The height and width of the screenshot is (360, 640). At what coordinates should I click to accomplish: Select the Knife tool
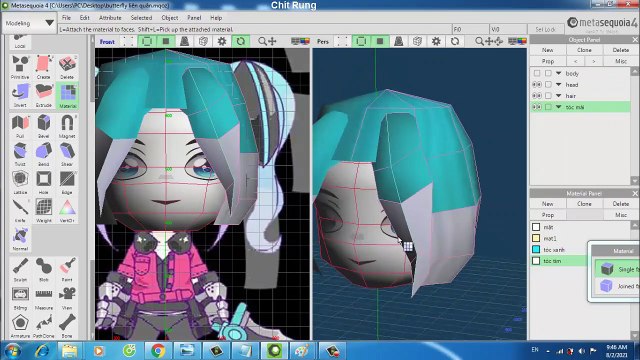coord(20,210)
